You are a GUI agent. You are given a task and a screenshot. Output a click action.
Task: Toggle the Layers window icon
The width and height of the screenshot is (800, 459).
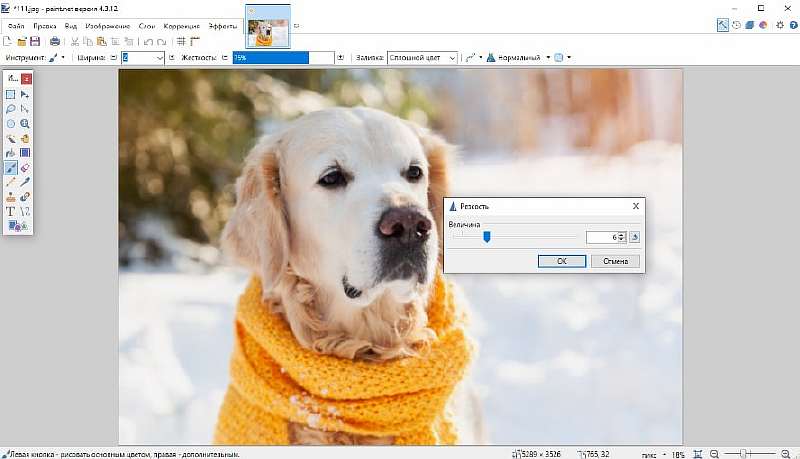750,25
